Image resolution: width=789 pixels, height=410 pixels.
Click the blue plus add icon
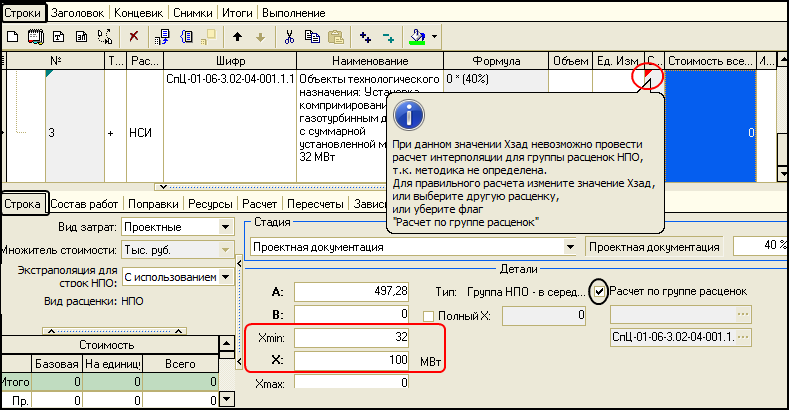(366, 37)
